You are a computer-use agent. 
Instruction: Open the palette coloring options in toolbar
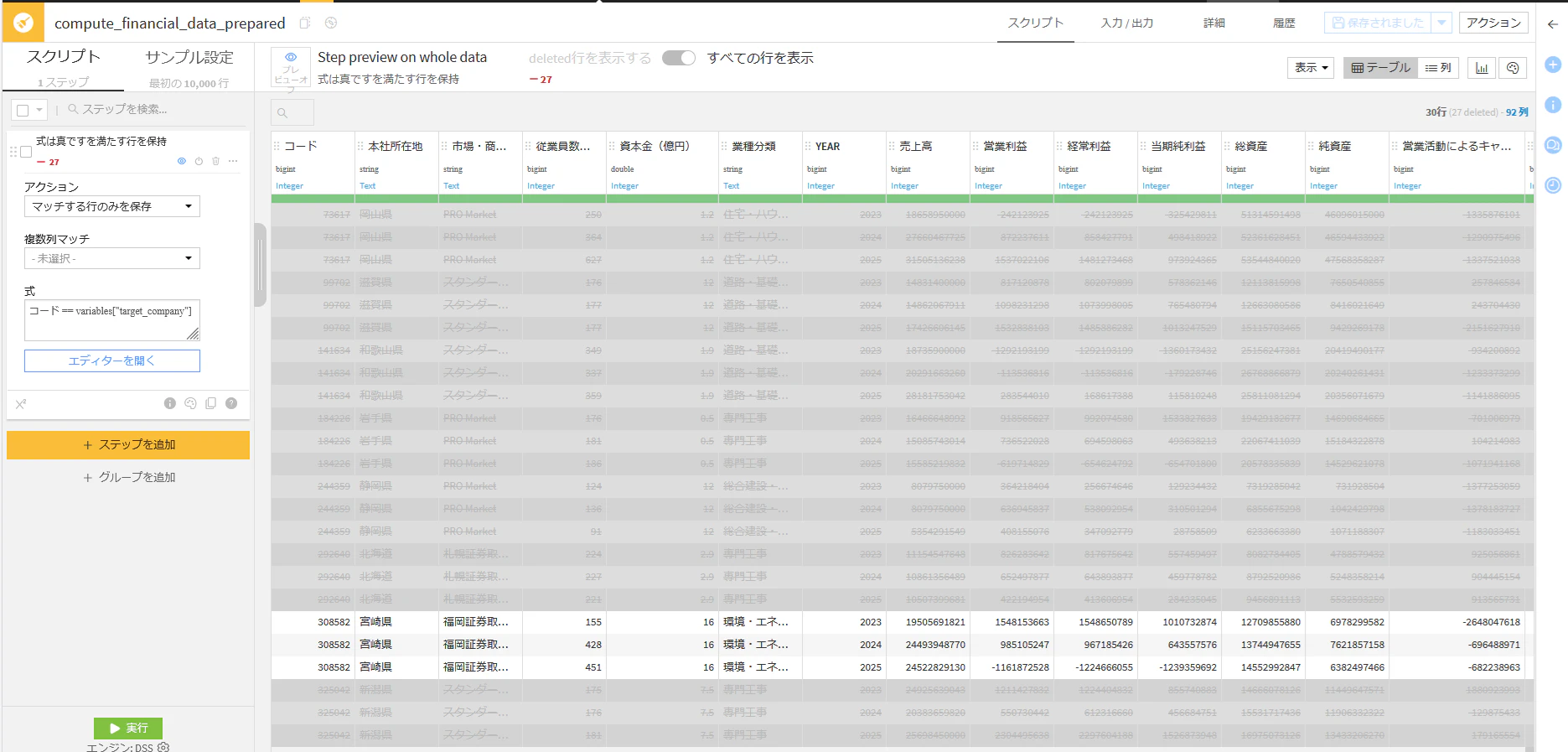1513,68
